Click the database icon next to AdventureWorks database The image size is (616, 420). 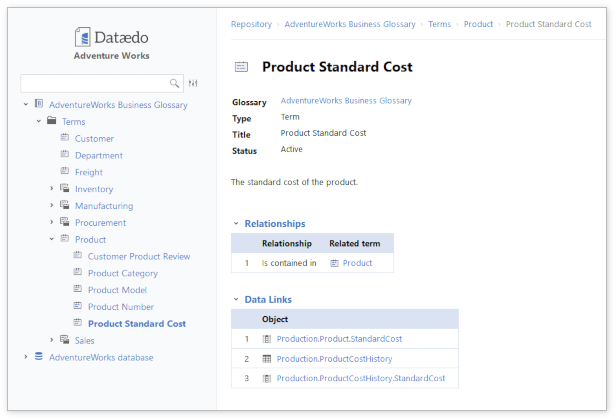(x=39, y=356)
